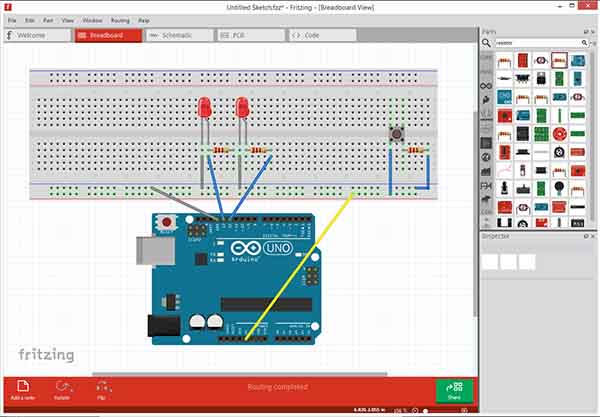
Task: Click the Arduino UNO logo on the board
Action: tap(261, 249)
